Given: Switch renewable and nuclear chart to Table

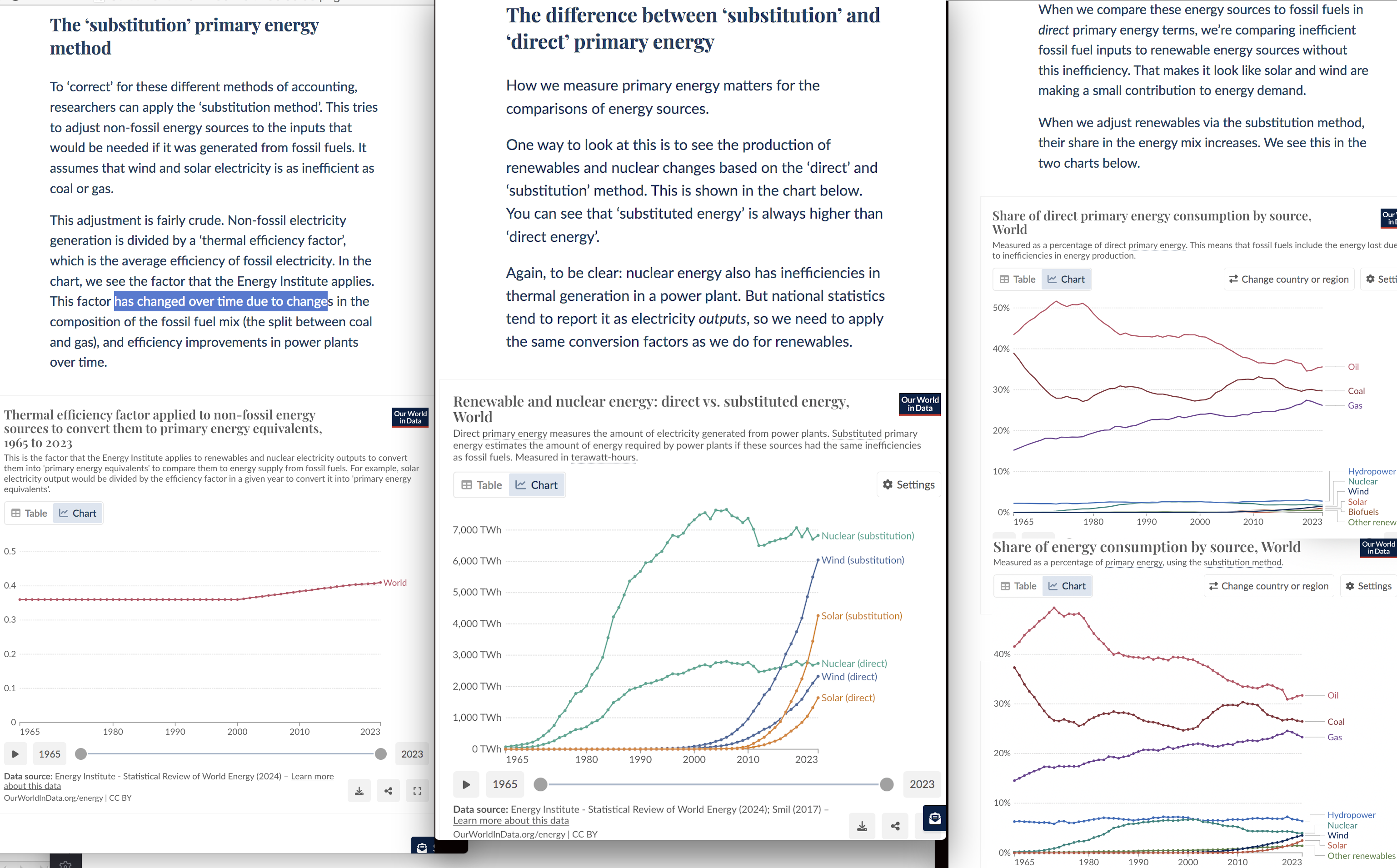Looking at the screenshot, I should (x=482, y=485).
